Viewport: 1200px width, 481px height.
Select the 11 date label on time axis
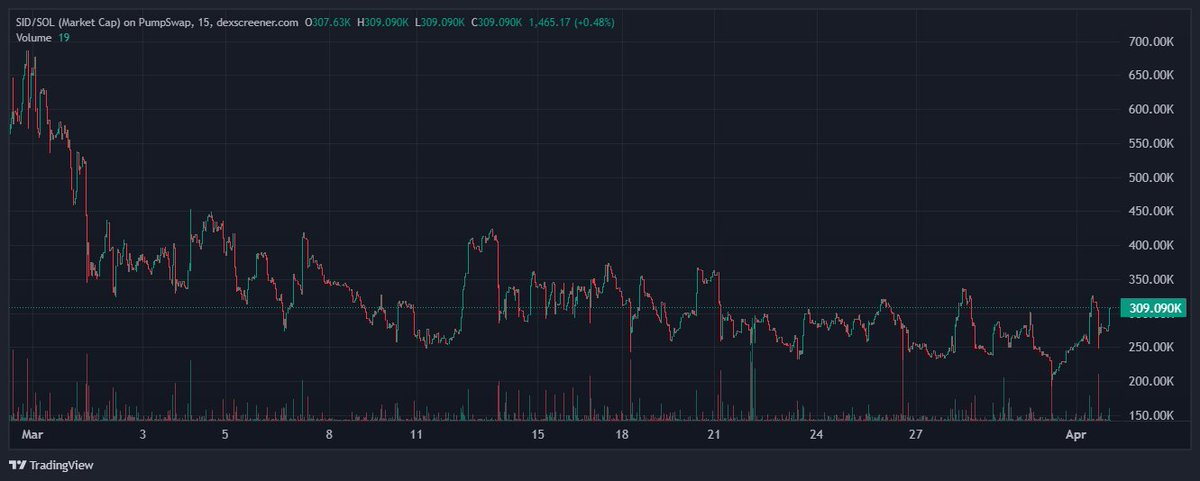pyautogui.click(x=417, y=434)
